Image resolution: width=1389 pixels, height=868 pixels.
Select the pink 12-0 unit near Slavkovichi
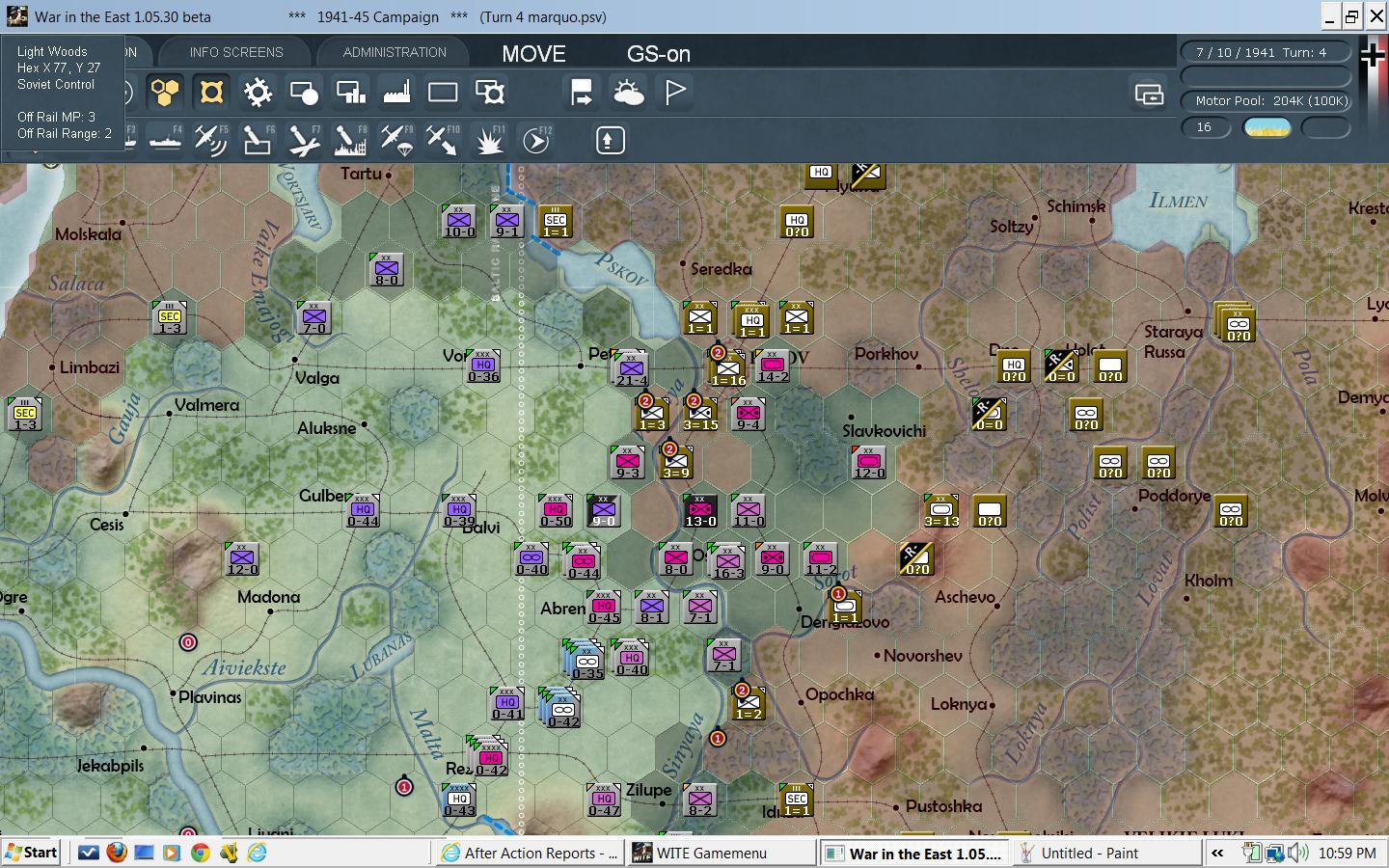tap(869, 463)
